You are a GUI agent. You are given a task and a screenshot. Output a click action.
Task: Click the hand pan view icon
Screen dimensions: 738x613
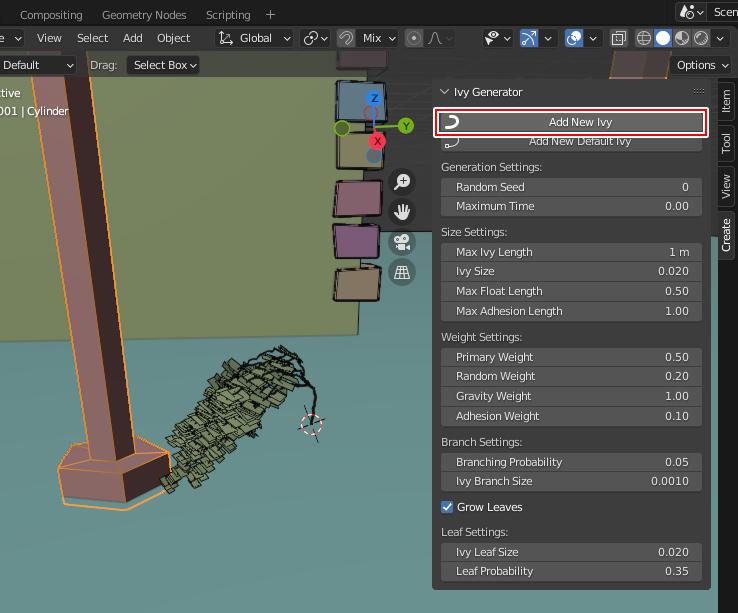coord(402,212)
